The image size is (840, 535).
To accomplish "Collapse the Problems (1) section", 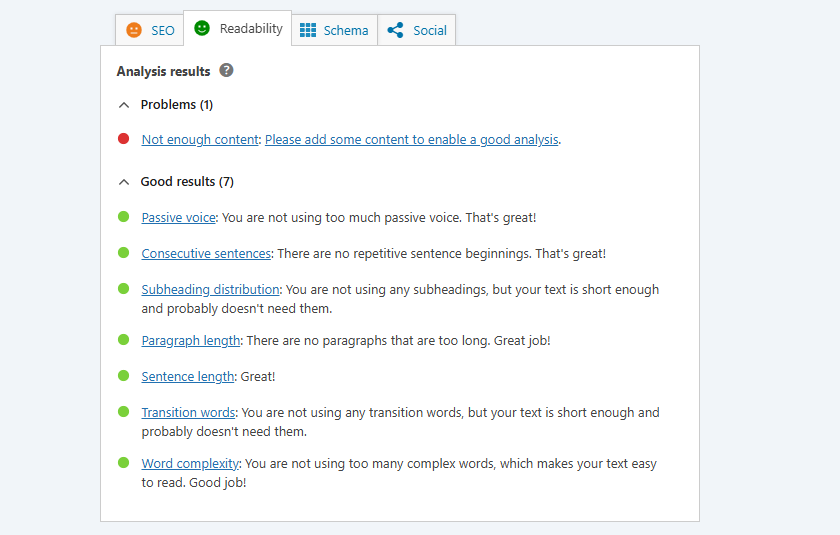I will tap(124, 105).
